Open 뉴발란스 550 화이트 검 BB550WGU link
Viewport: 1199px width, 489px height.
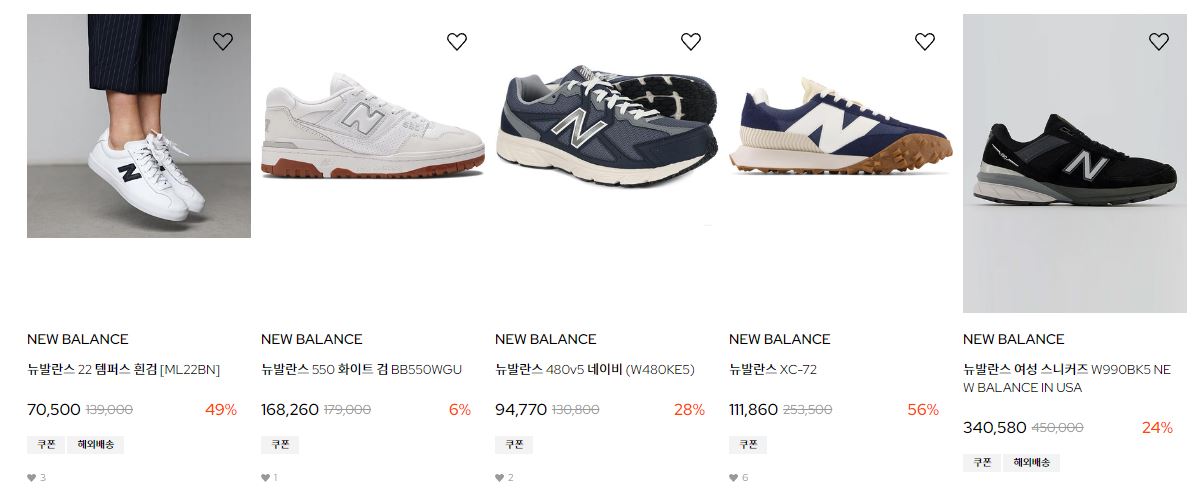tap(361, 370)
